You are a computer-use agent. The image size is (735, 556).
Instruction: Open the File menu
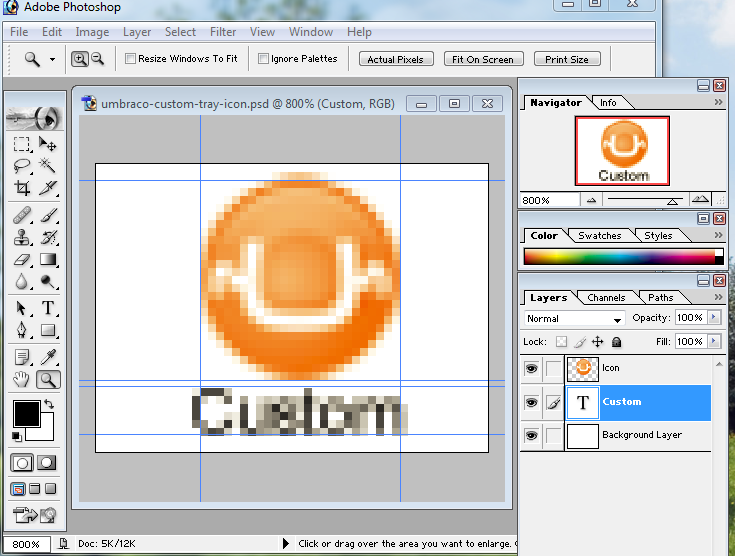[x=19, y=32]
